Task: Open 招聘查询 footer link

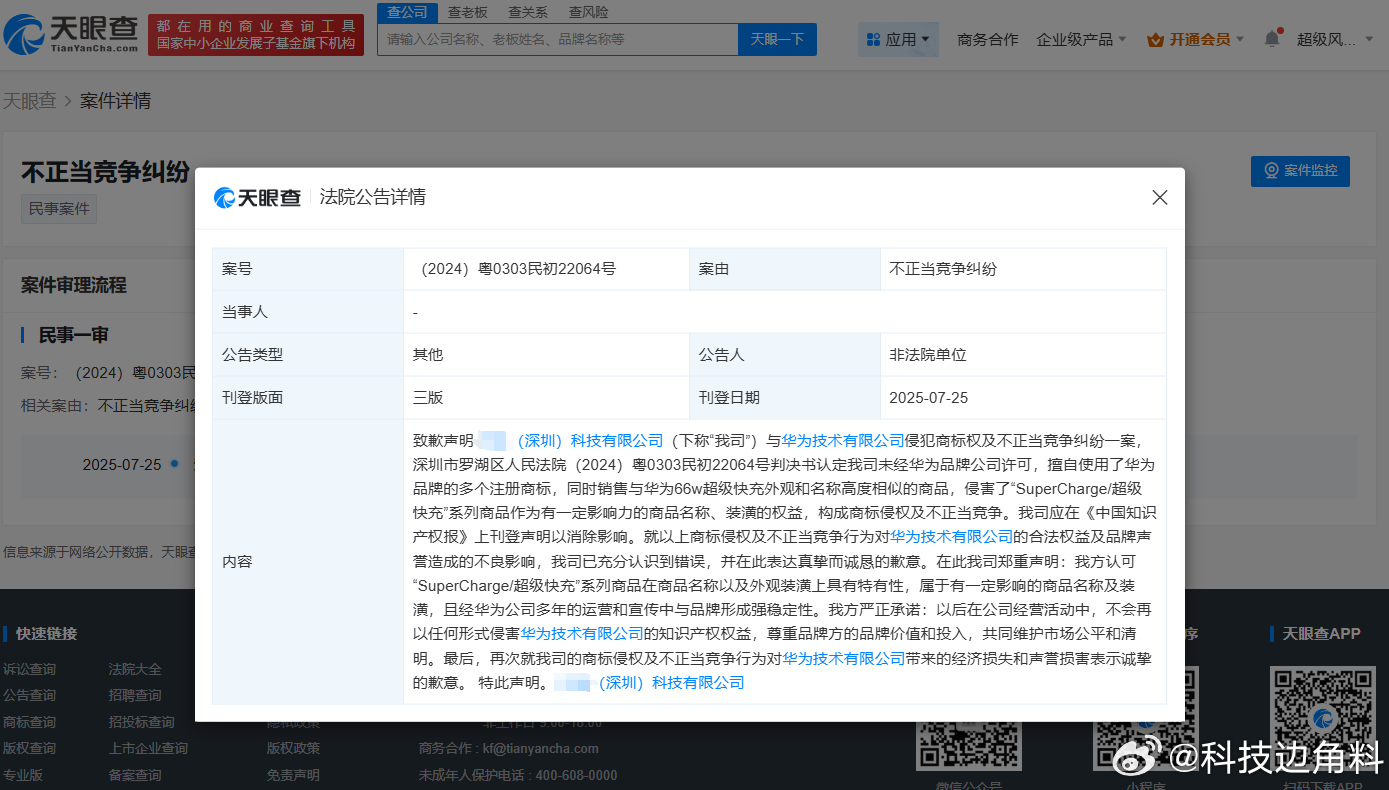Action: click(135, 695)
